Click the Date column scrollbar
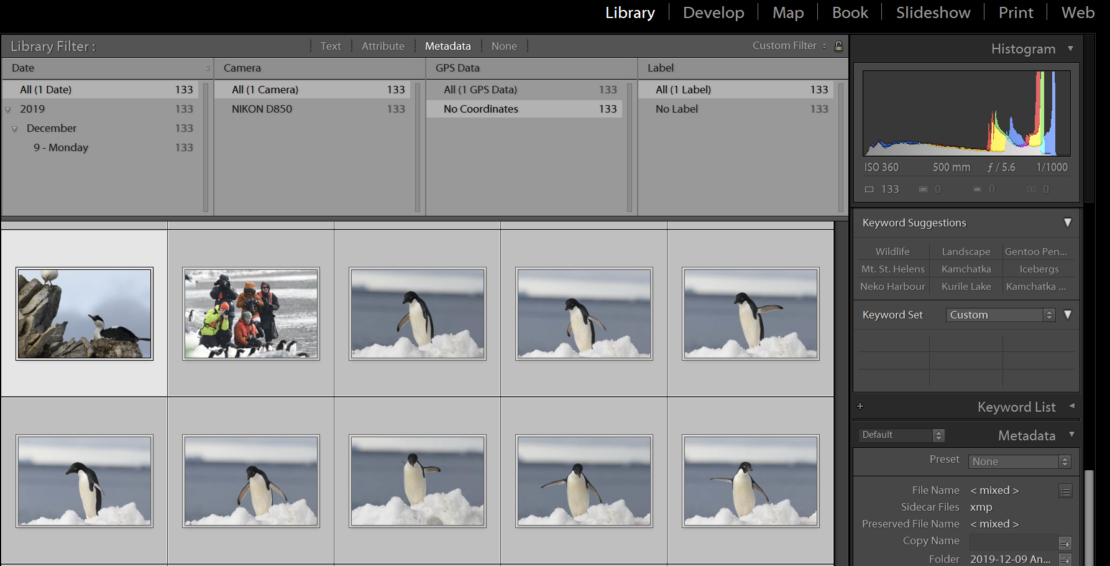Viewport: 1110px width, 566px height. tap(207, 147)
